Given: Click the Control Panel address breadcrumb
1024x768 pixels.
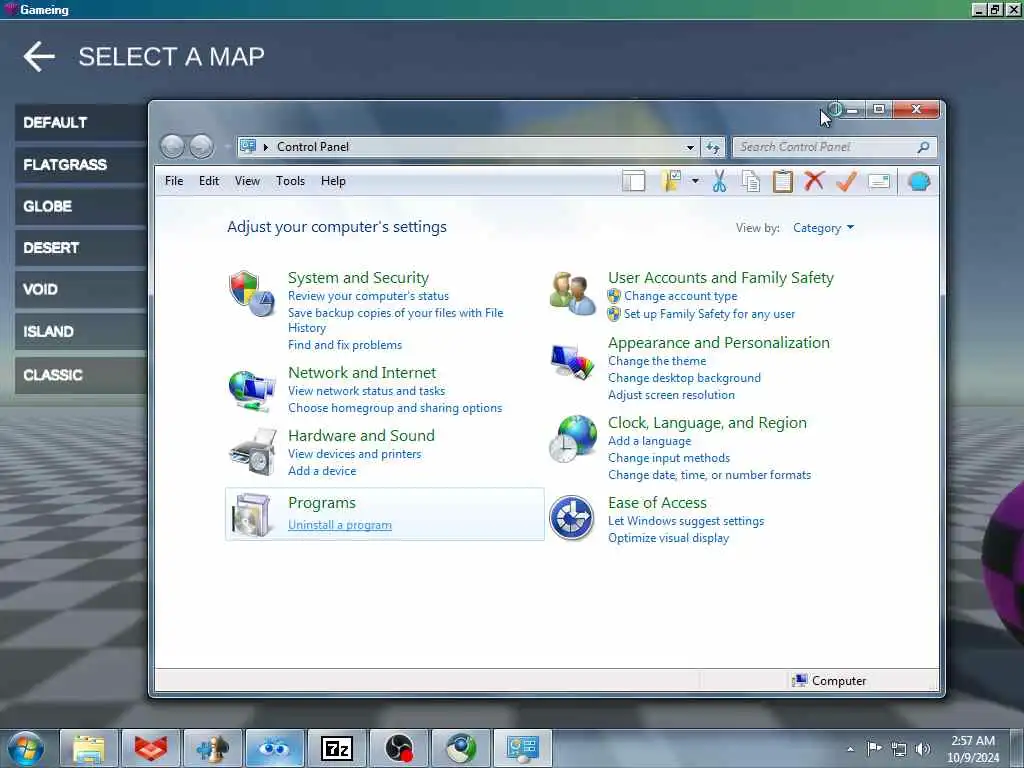Looking at the screenshot, I should click(313, 147).
